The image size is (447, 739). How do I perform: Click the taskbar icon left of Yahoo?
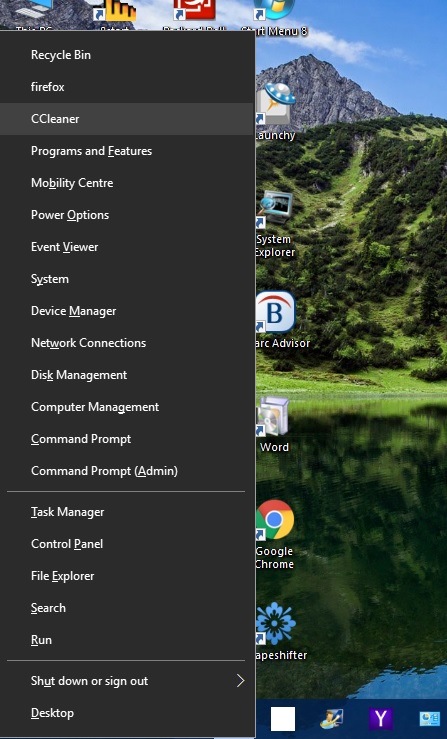click(331, 719)
